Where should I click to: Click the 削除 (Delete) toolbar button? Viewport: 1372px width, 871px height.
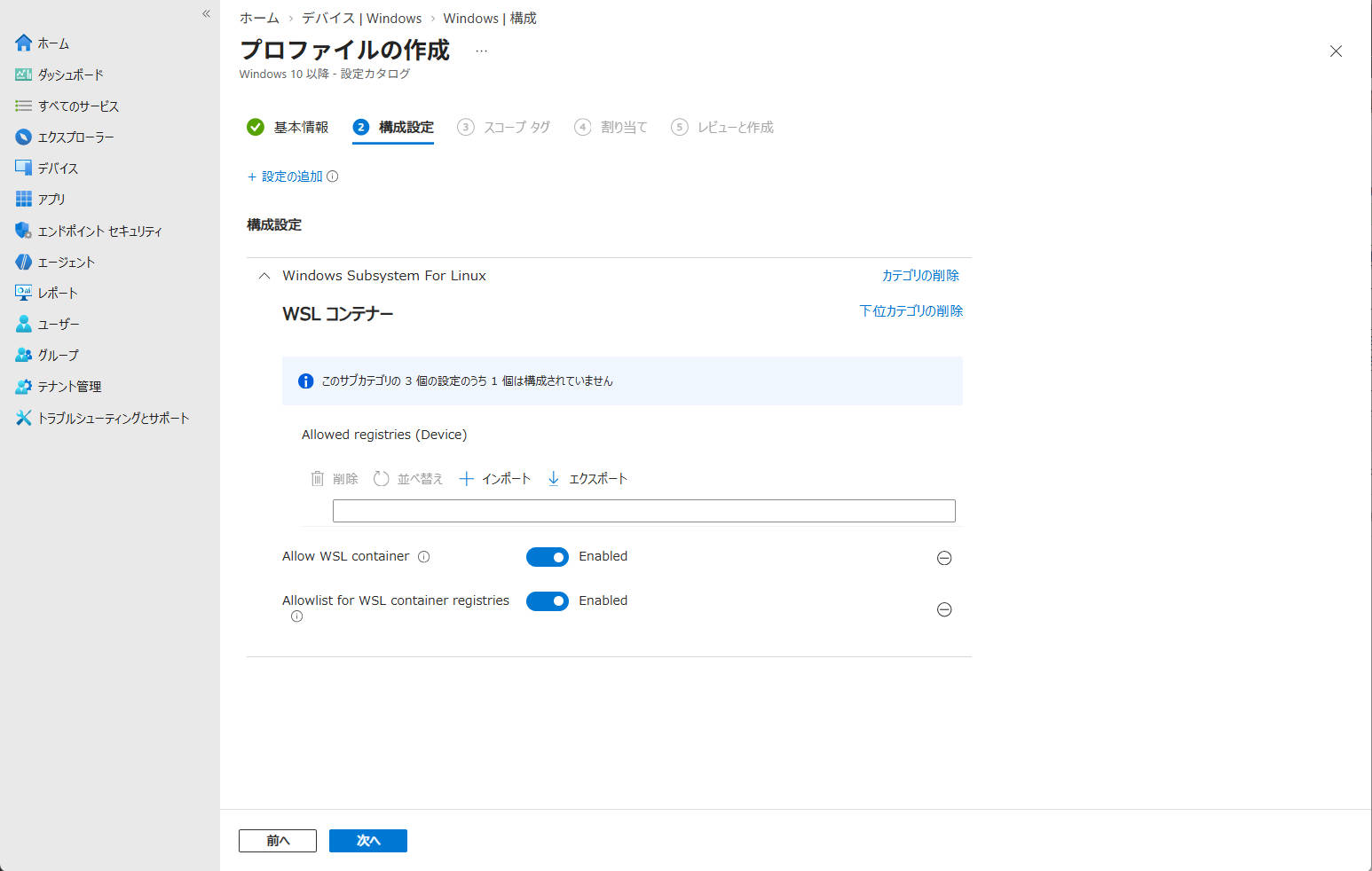335,479
